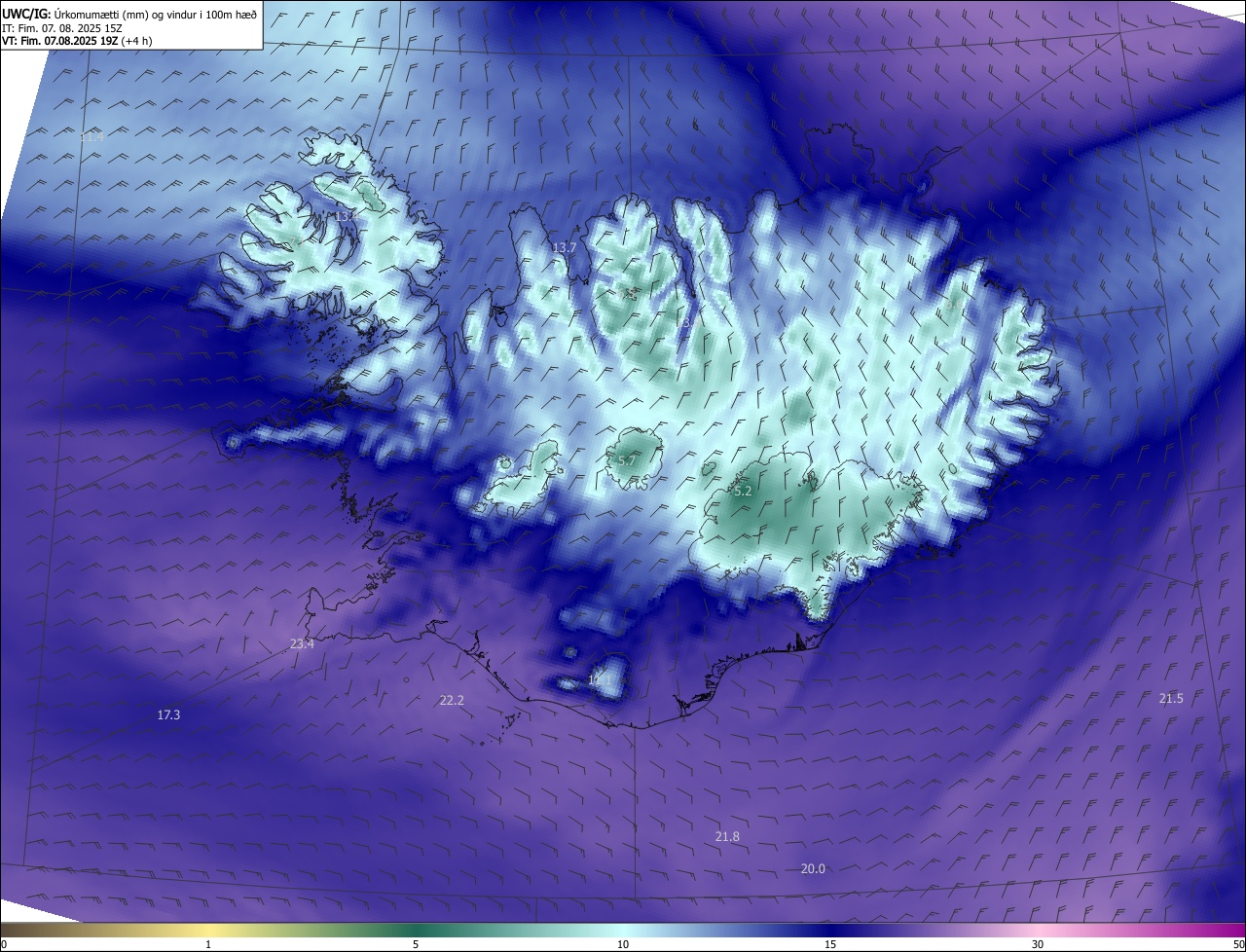This screenshot has width=1246, height=952.
Task: Click the 22.2 value label
Action: [452, 700]
